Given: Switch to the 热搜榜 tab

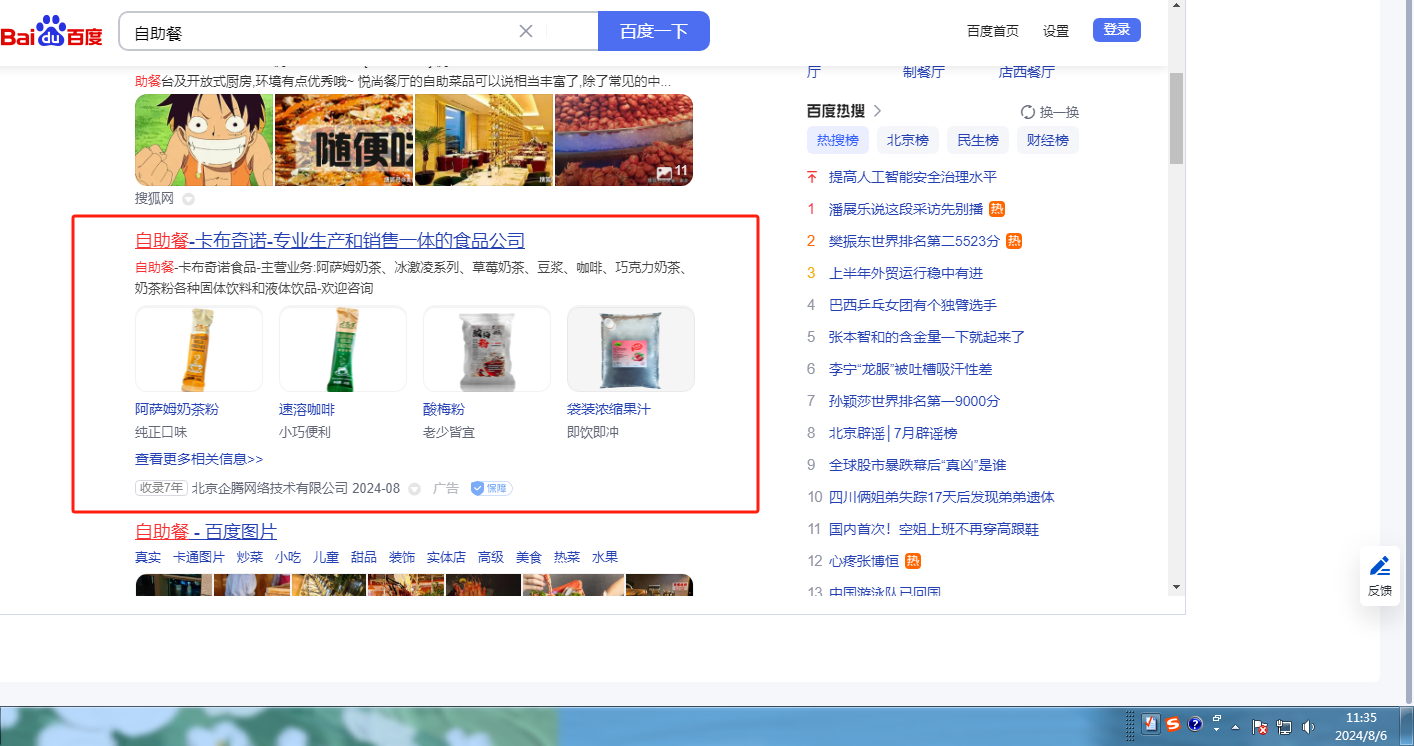Looking at the screenshot, I should pos(838,140).
